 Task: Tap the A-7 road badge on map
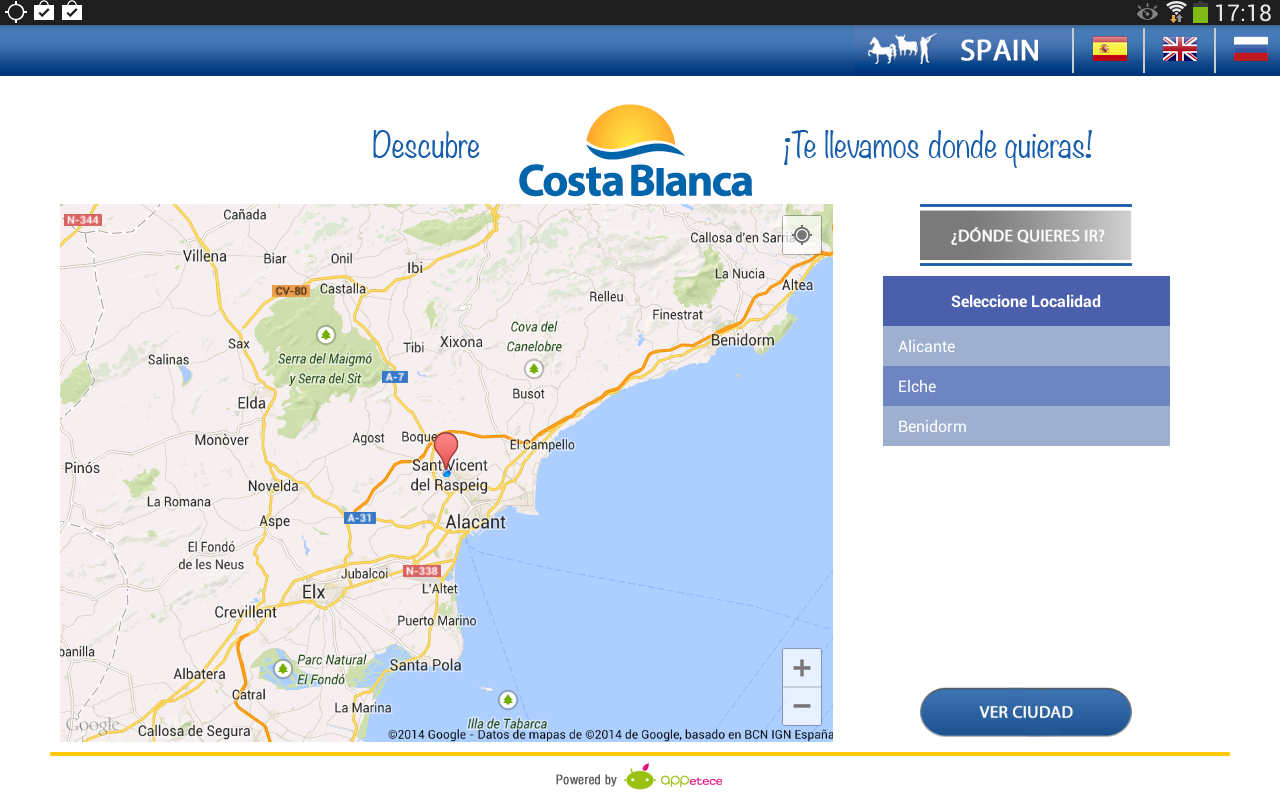click(396, 377)
